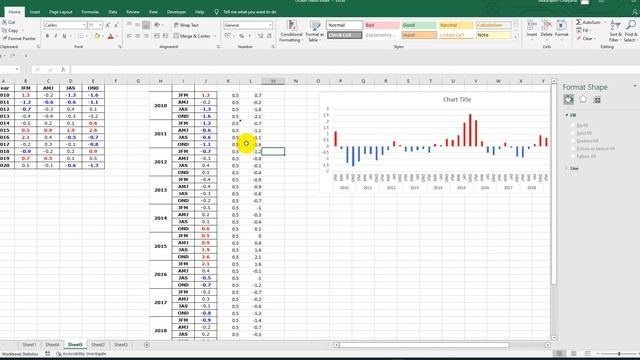The height and width of the screenshot is (360, 640).
Task: Open the Page Layout ribbon tab
Action: click(x=60, y=12)
